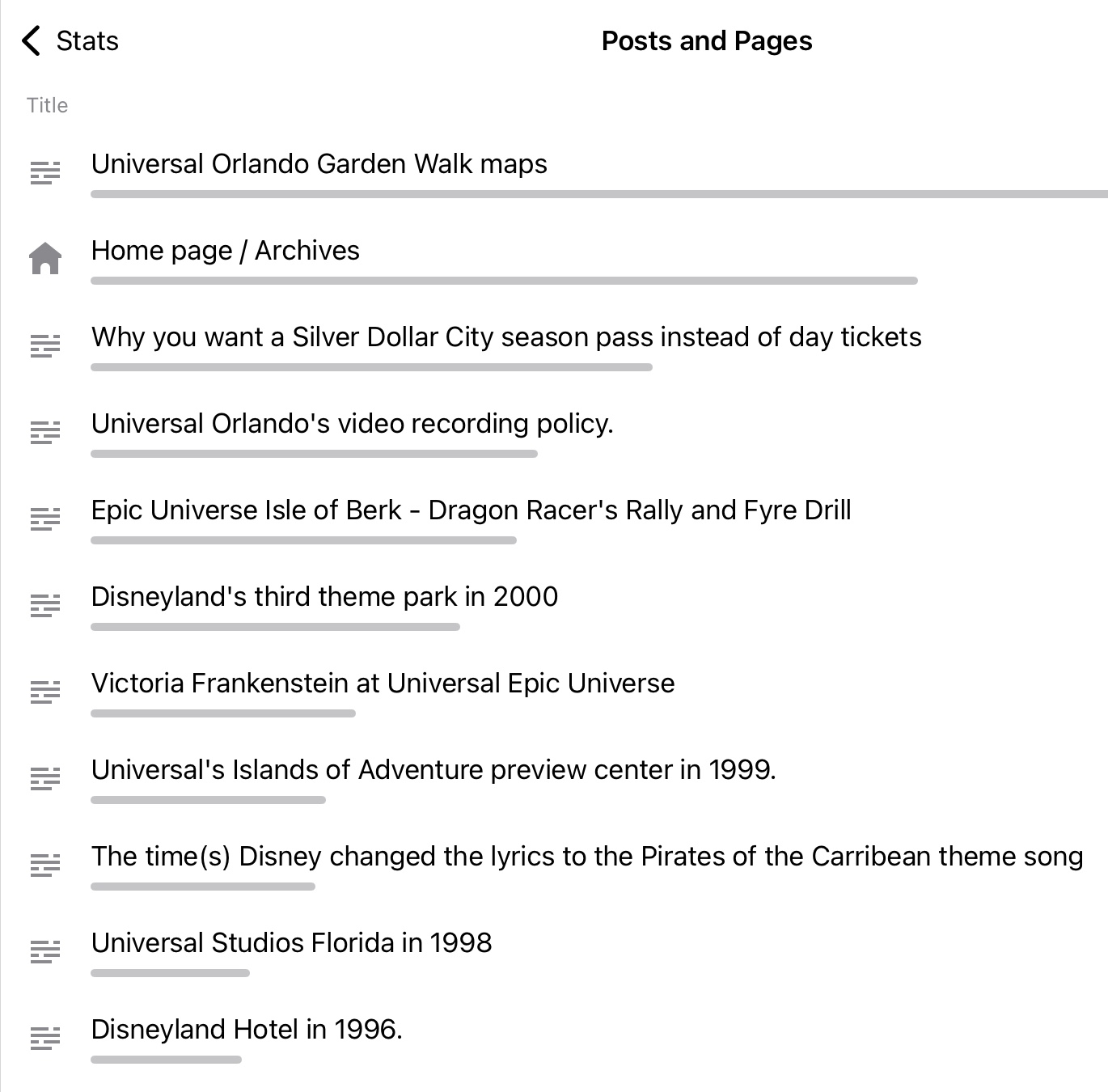Tap the back chevron icon beside Stats
The width and height of the screenshot is (1108, 1092).
tap(32, 40)
